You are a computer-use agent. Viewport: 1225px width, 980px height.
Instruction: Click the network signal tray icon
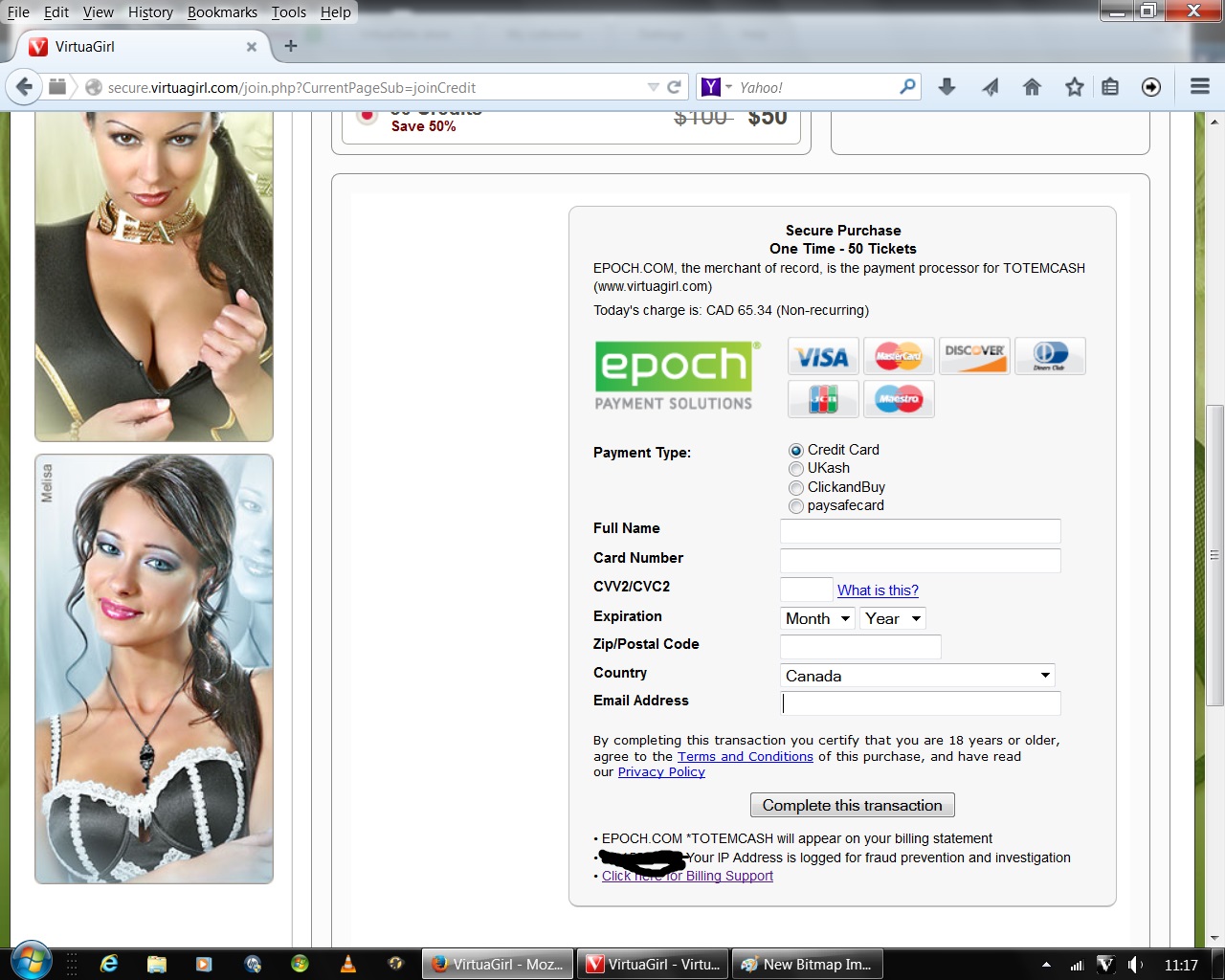(1078, 965)
